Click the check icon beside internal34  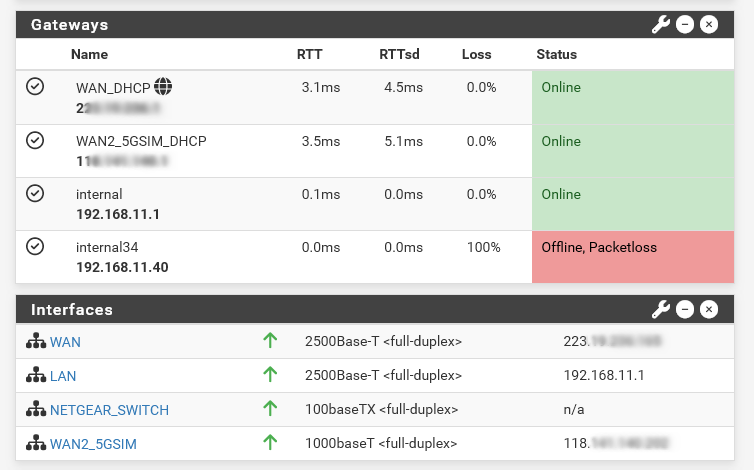click(x=35, y=246)
